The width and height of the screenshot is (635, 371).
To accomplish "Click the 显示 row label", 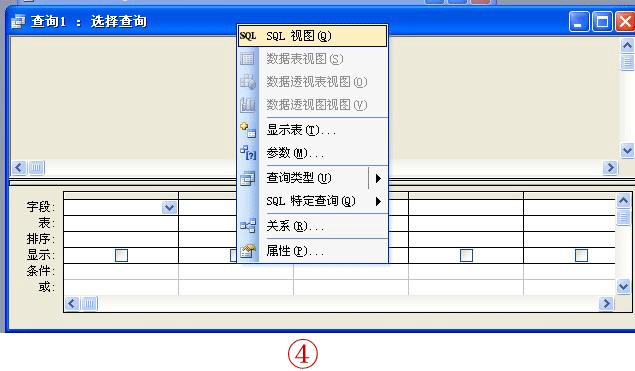I will pyautogui.click(x=41, y=255).
